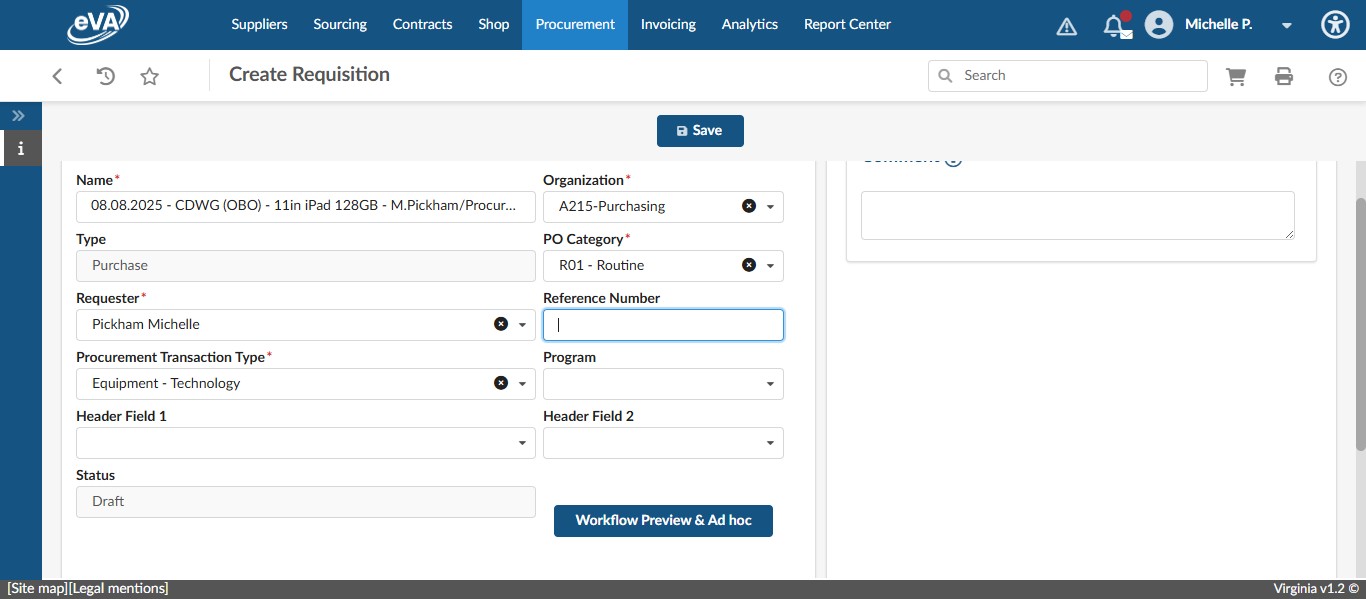Save the requisition
Image resolution: width=1366 pixels, height=599 pixels.
click(x=700, y=130)
